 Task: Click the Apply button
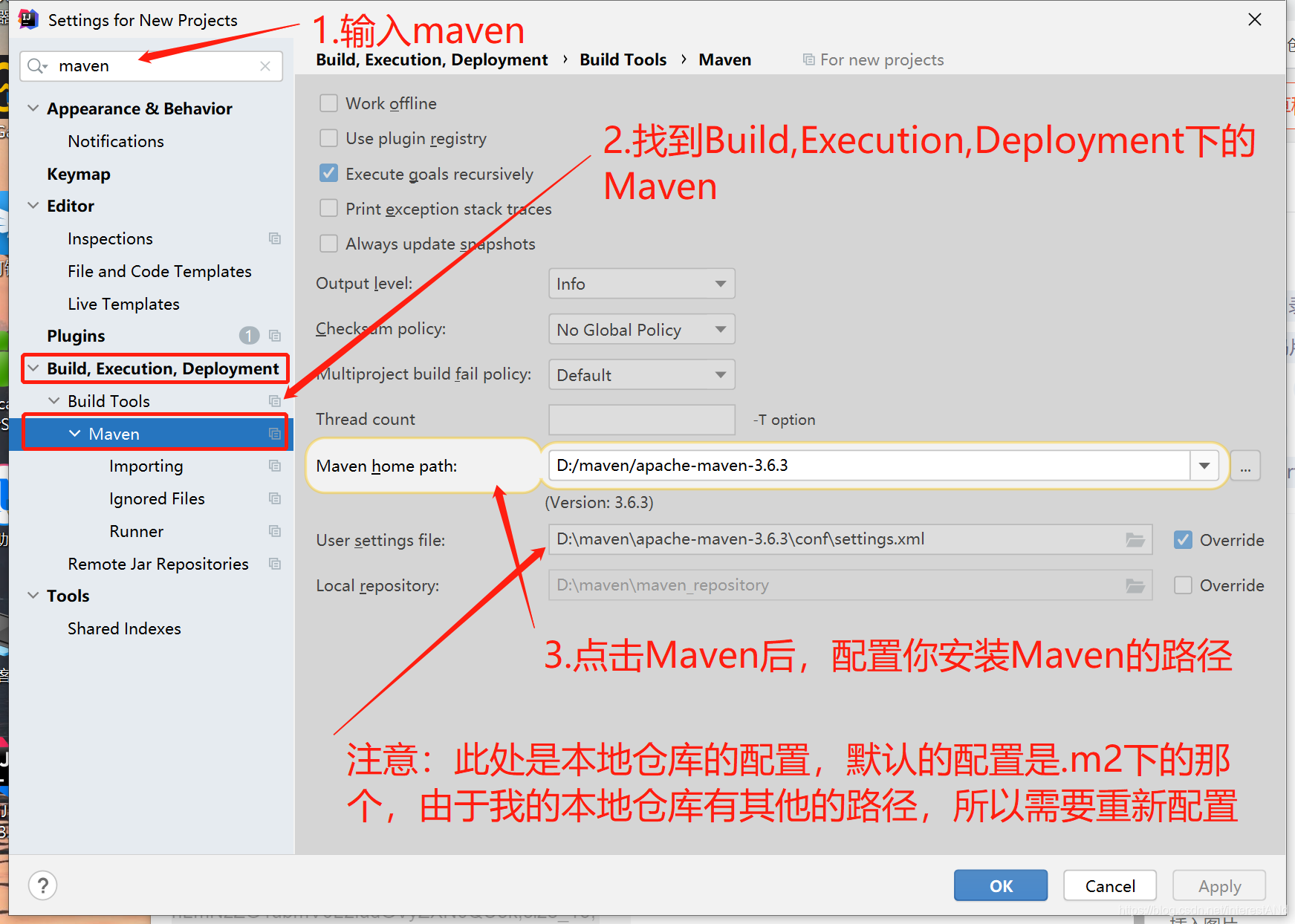point(1219,885)
